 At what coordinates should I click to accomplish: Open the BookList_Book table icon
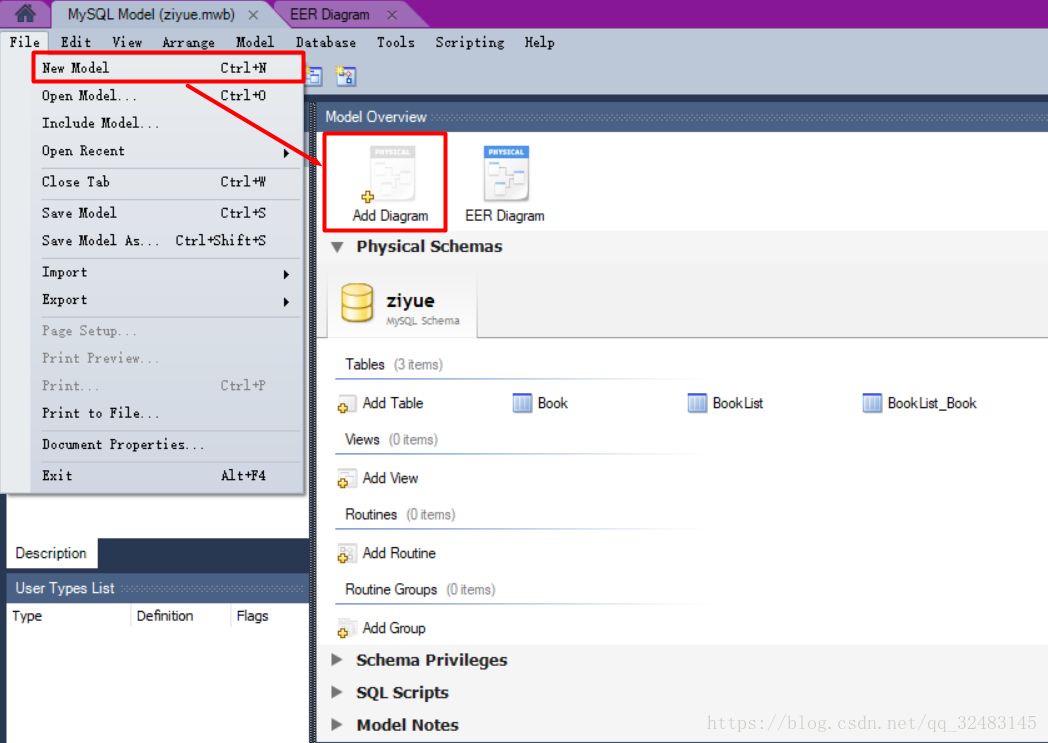[872, 403]
